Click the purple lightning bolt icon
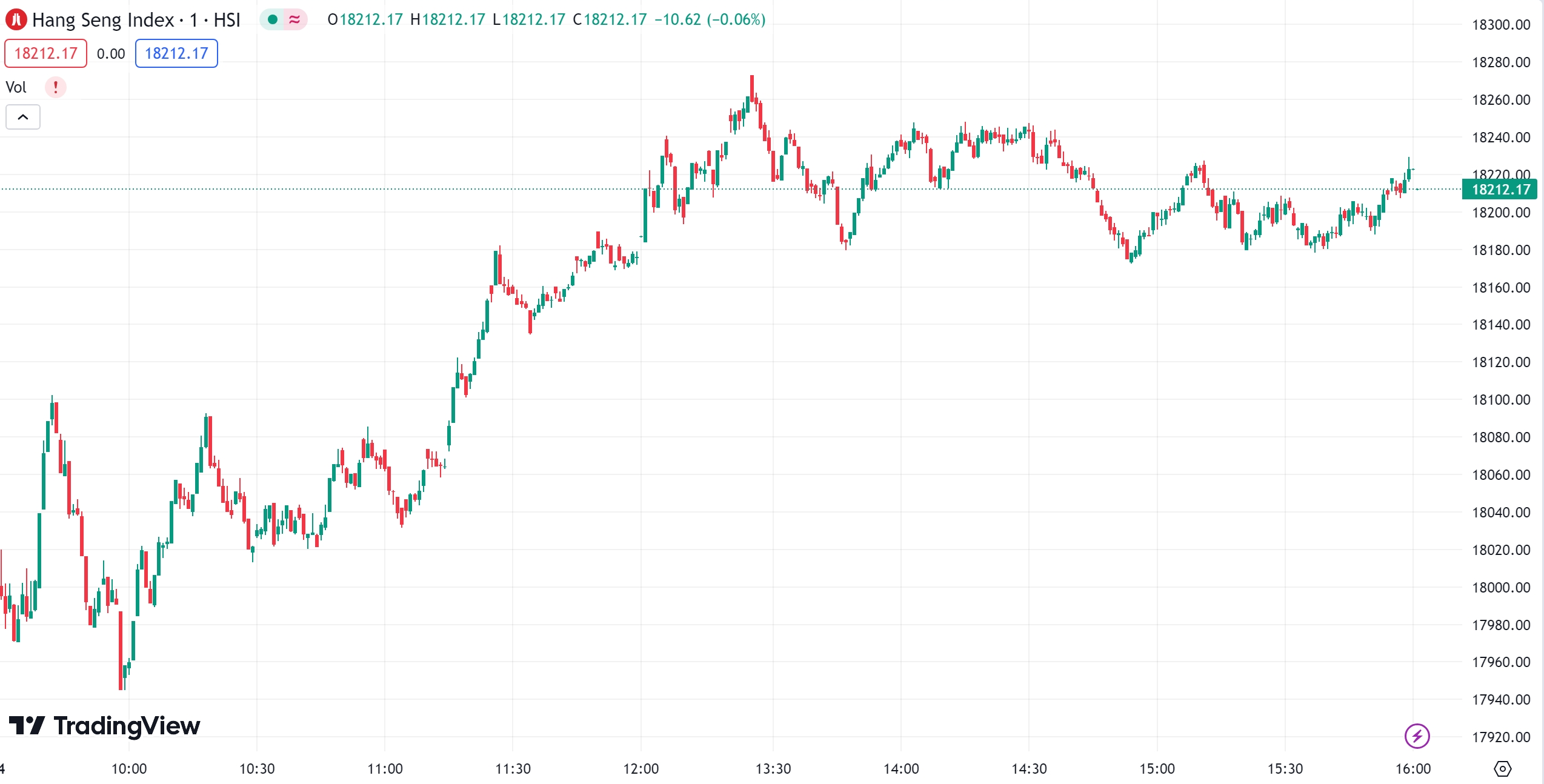Screen dimensions: 1544x784 [1417, 736]
